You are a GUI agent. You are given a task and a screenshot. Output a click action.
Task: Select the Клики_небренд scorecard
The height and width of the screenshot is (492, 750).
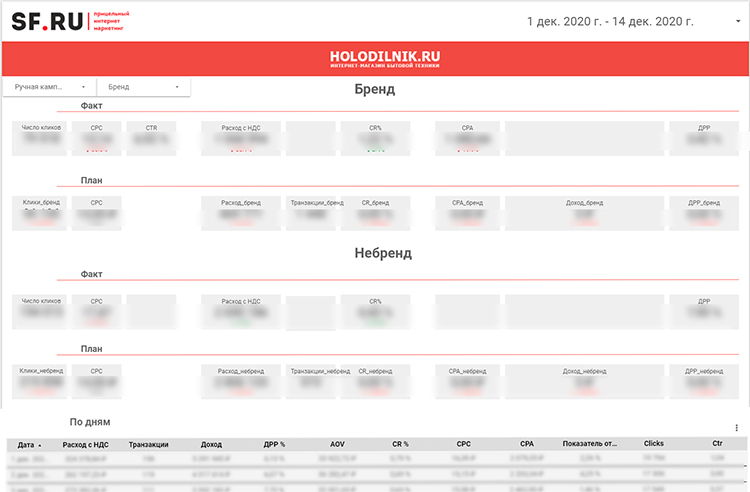coord(39,382)
